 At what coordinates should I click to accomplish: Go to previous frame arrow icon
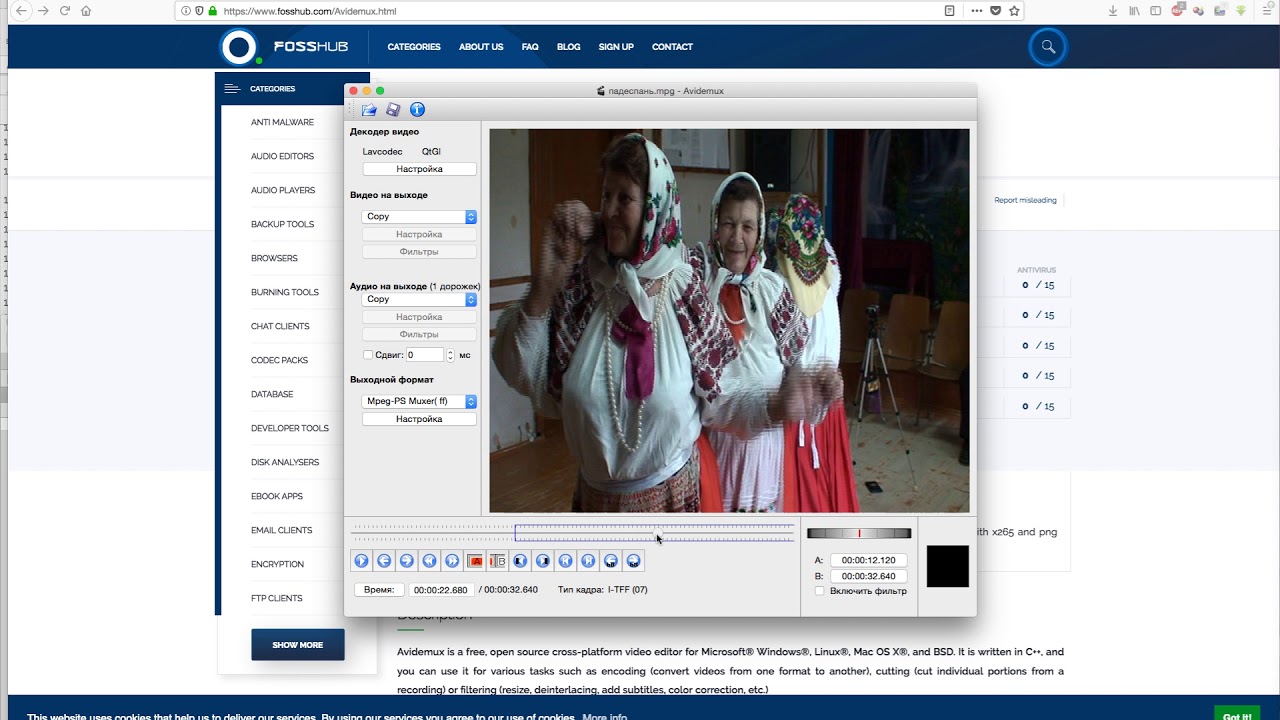point(384,561)
